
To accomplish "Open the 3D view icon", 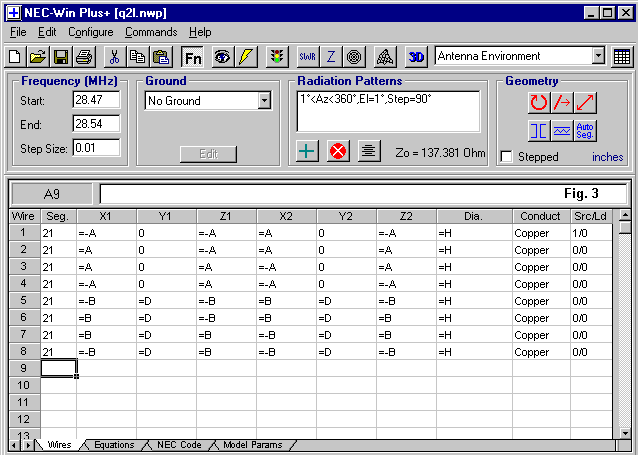I will pyautogui.click(x=417, y=57).
